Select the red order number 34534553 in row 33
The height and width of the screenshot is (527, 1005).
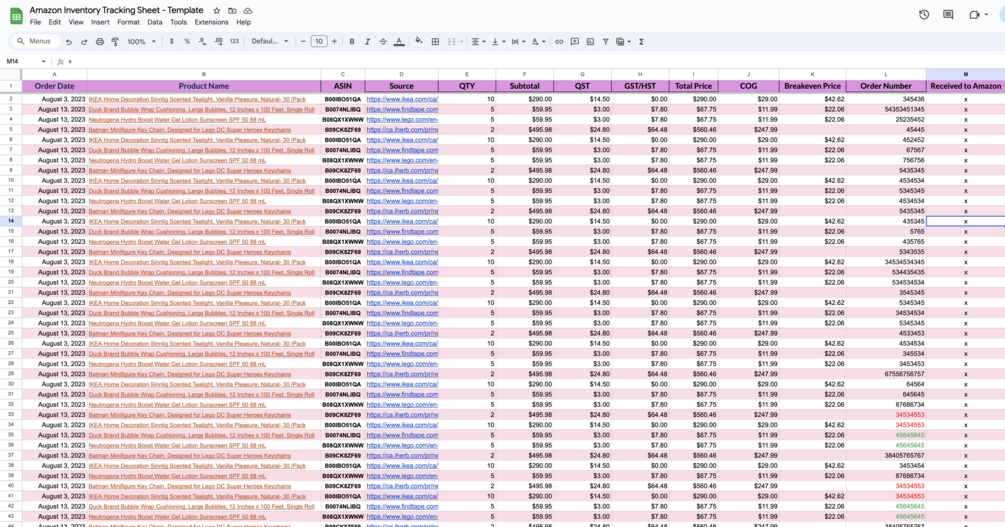[x=909, y=415]
